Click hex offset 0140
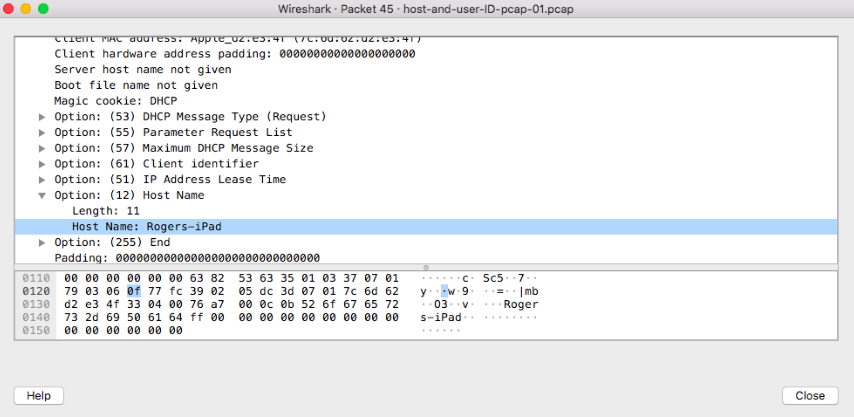The width and height of the screenshot is (854, 417). 36,317
